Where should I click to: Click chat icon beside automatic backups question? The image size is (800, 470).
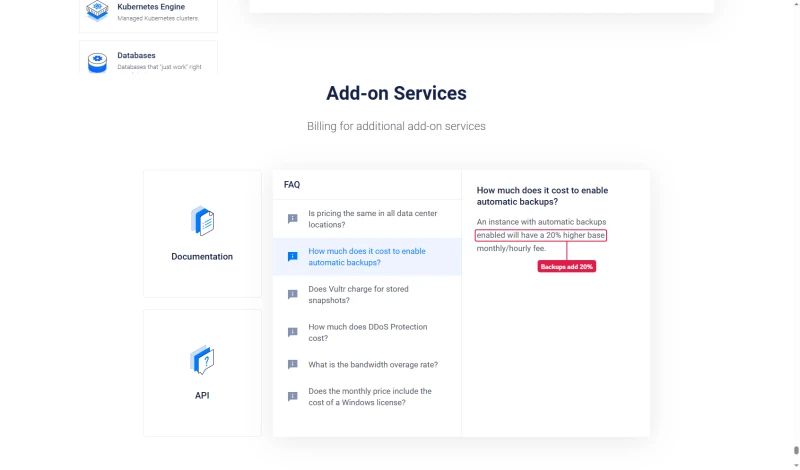pyautogui.click(x=292, y=257)
